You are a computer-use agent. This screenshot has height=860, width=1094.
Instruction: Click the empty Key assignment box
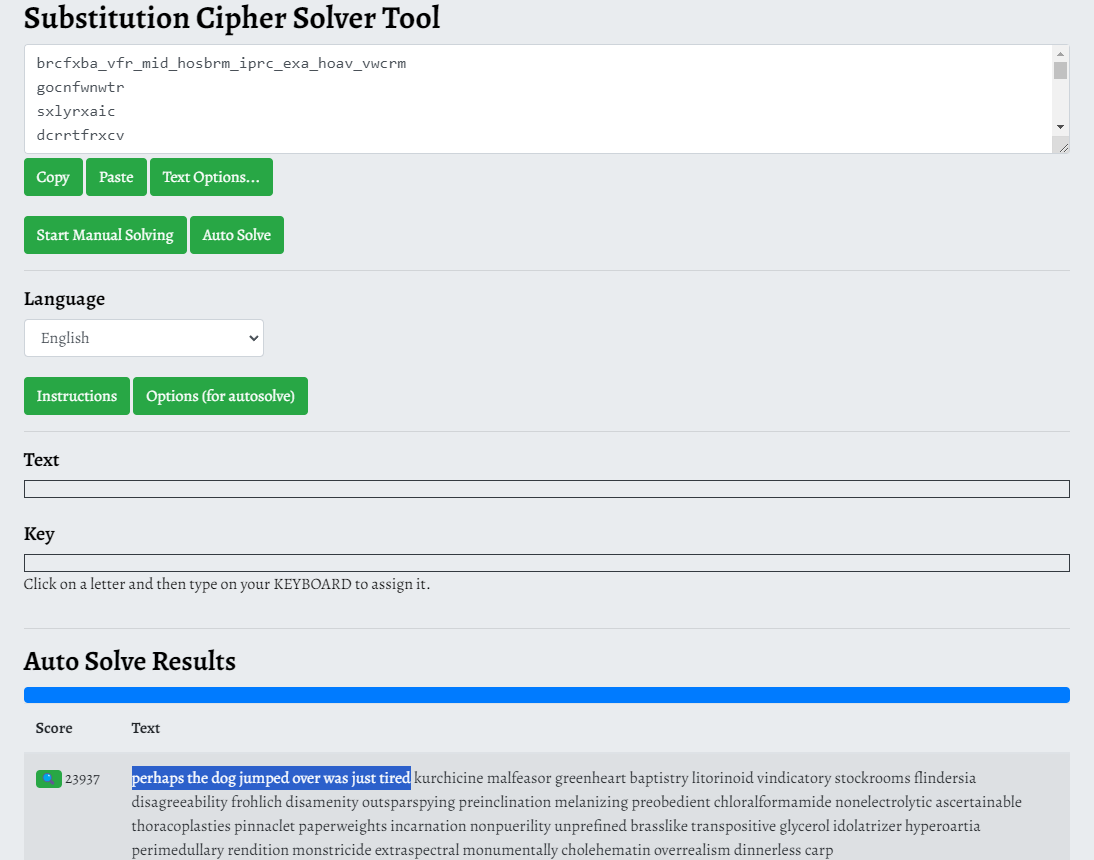tap(546, 563)
